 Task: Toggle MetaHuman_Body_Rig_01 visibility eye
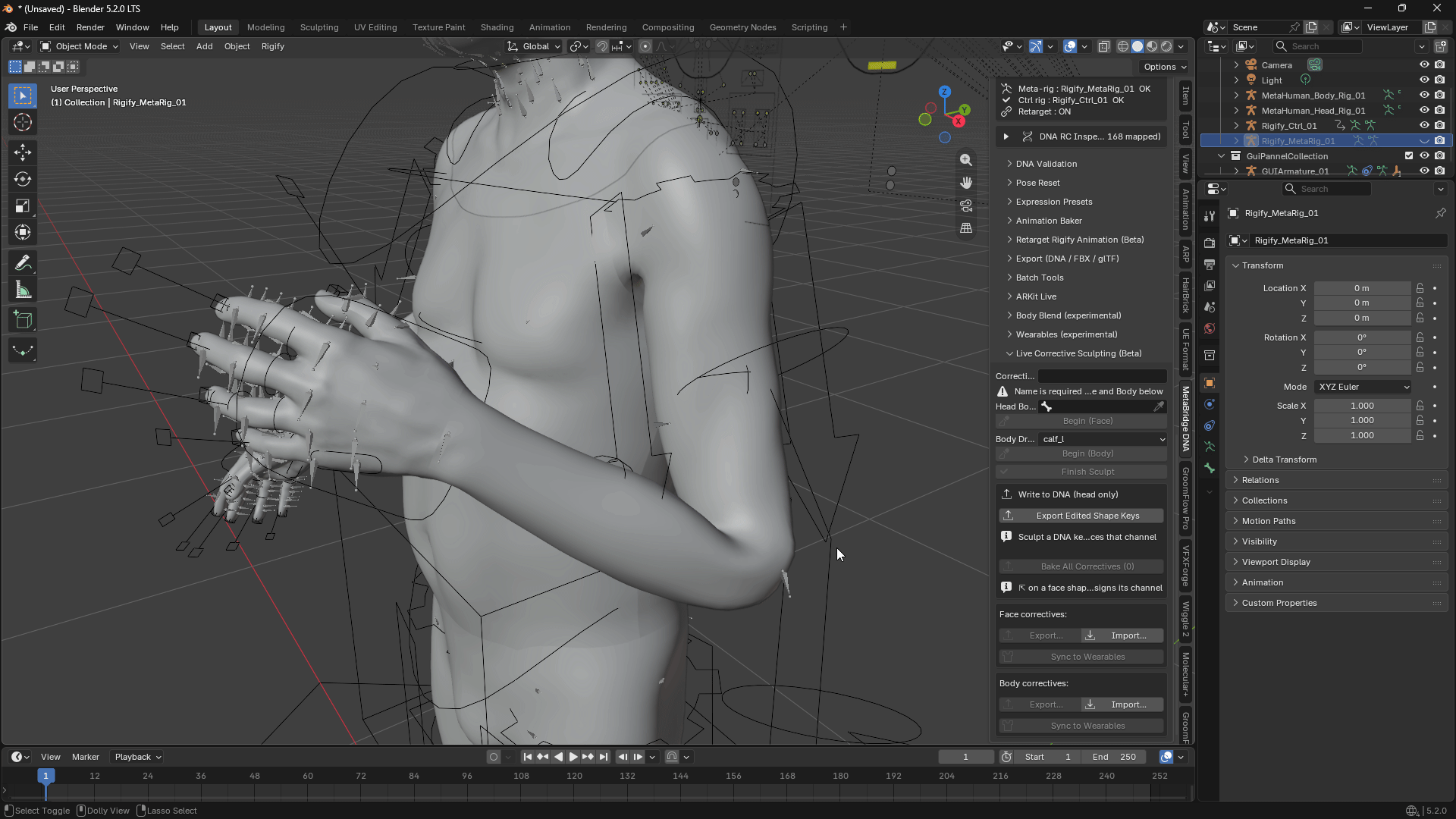click(1424, 96)
